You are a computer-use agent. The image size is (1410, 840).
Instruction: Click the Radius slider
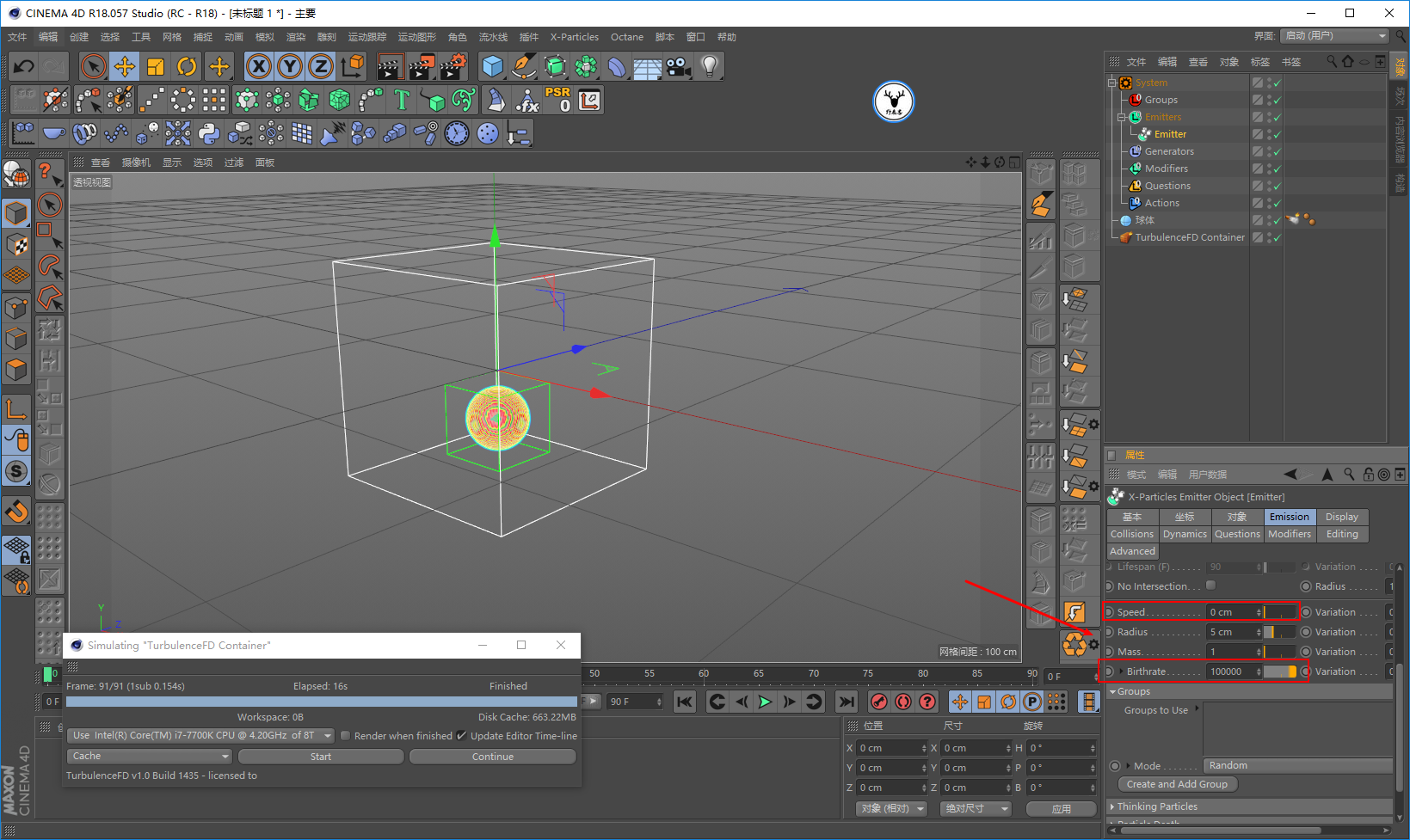(x=1279, y=632)
